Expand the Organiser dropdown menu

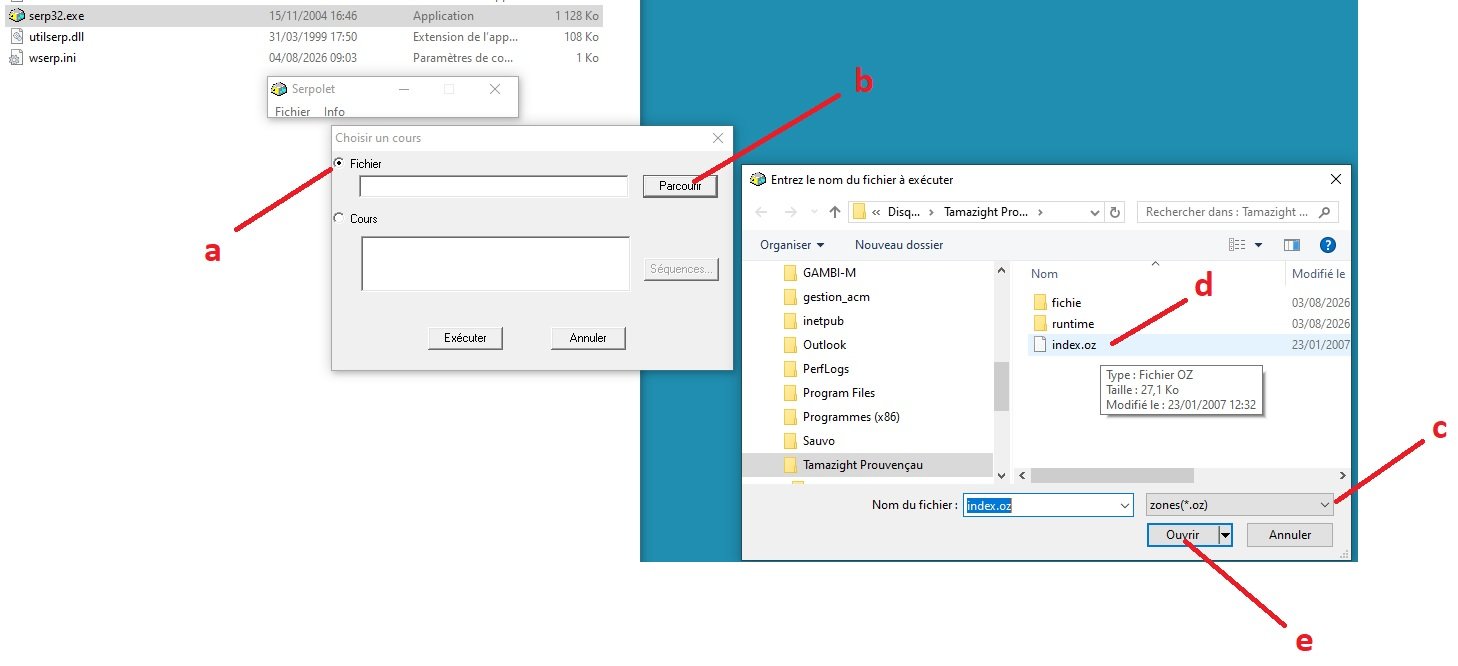pyautogui.click(x=792, y=245)
